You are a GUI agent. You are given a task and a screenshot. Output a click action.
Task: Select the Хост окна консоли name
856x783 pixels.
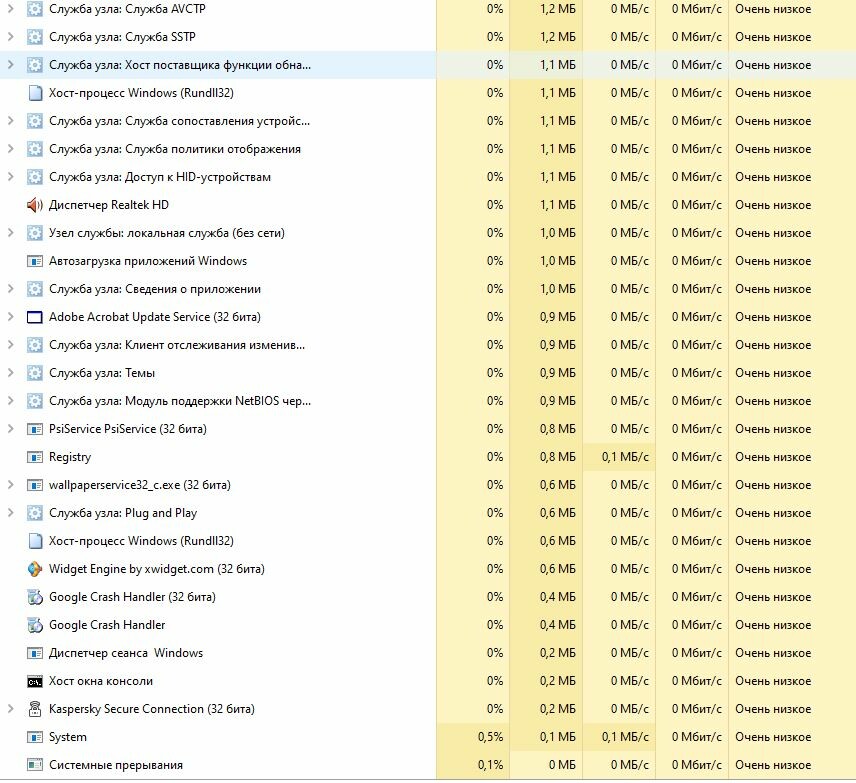click(x=101, y=681)
